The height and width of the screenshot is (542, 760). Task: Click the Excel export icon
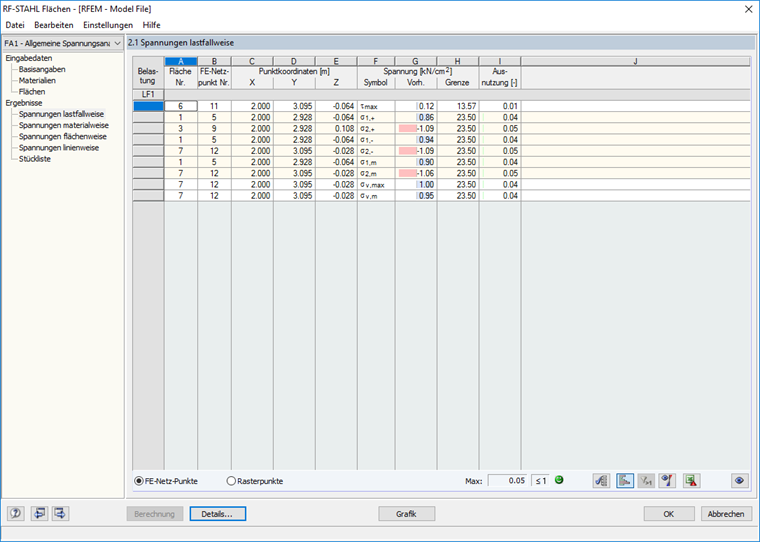692,481
